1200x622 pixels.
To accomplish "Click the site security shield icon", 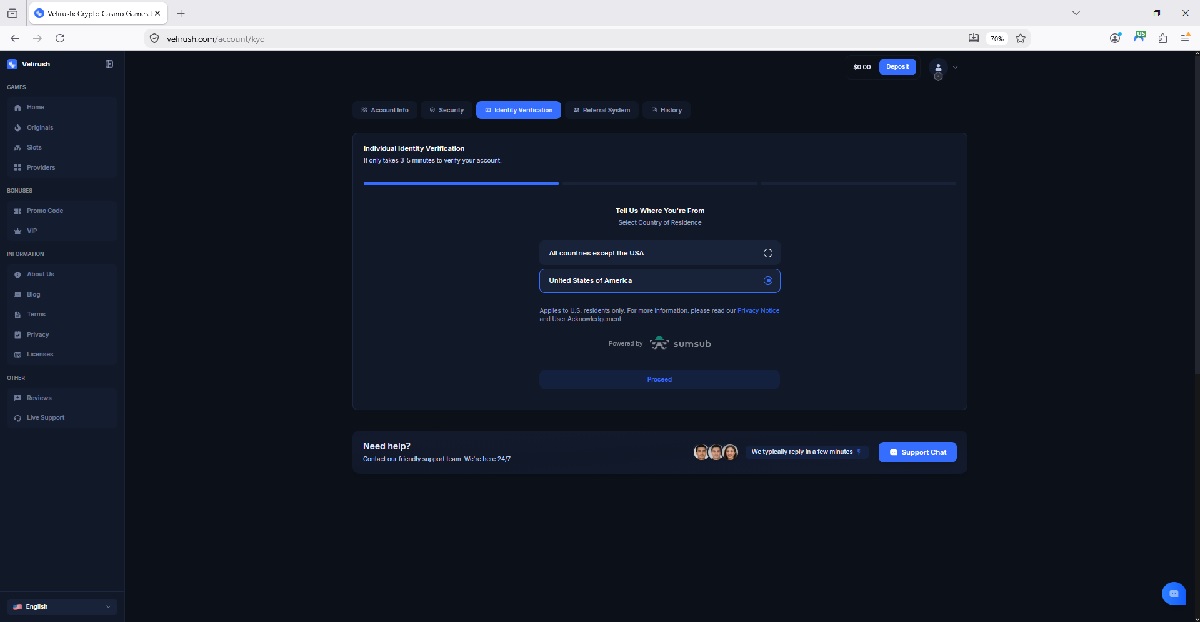I will tap(154, 38).
